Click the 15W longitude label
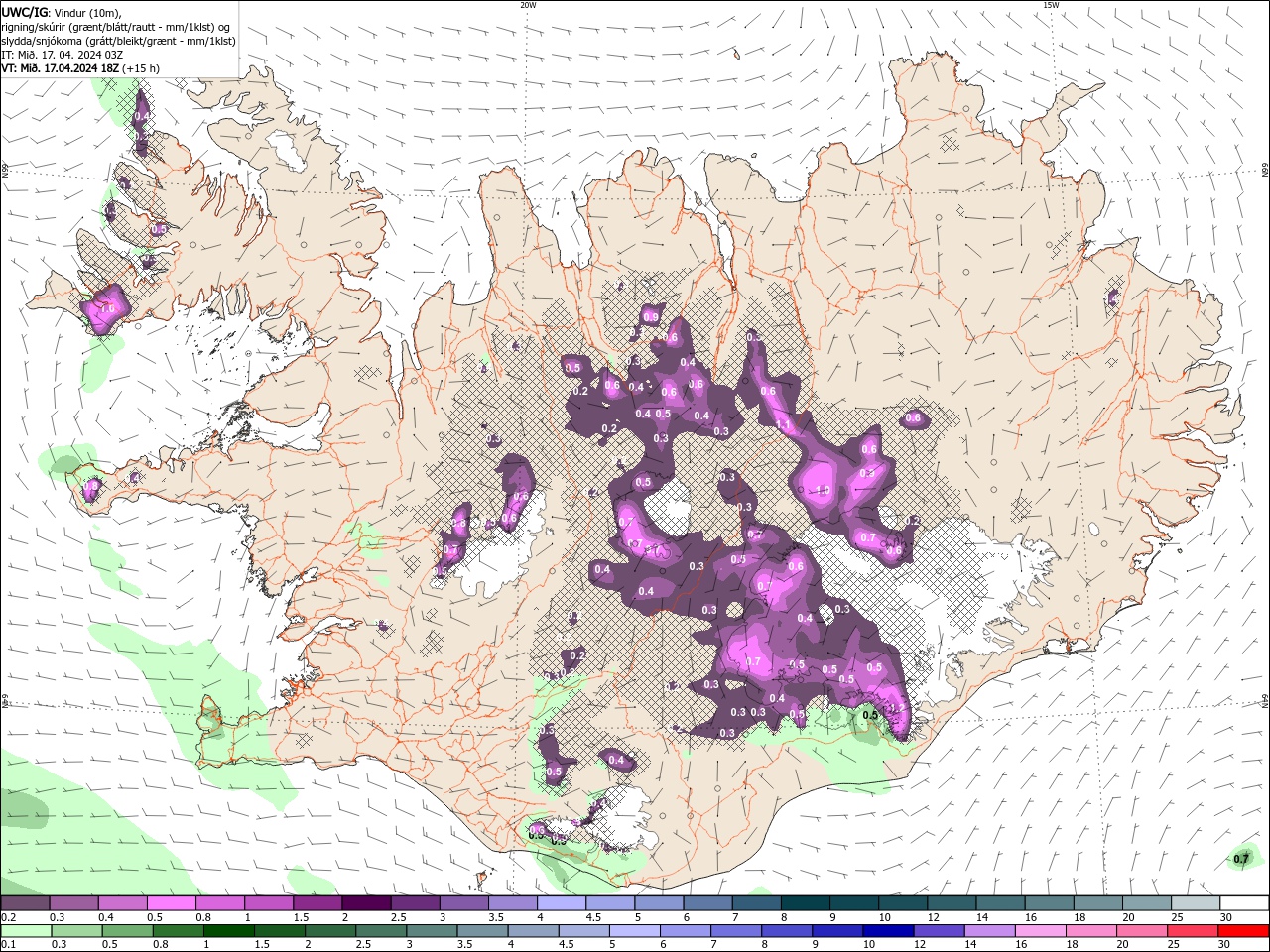This screenshot has height=952, width=1270. tap(1051, 5)
